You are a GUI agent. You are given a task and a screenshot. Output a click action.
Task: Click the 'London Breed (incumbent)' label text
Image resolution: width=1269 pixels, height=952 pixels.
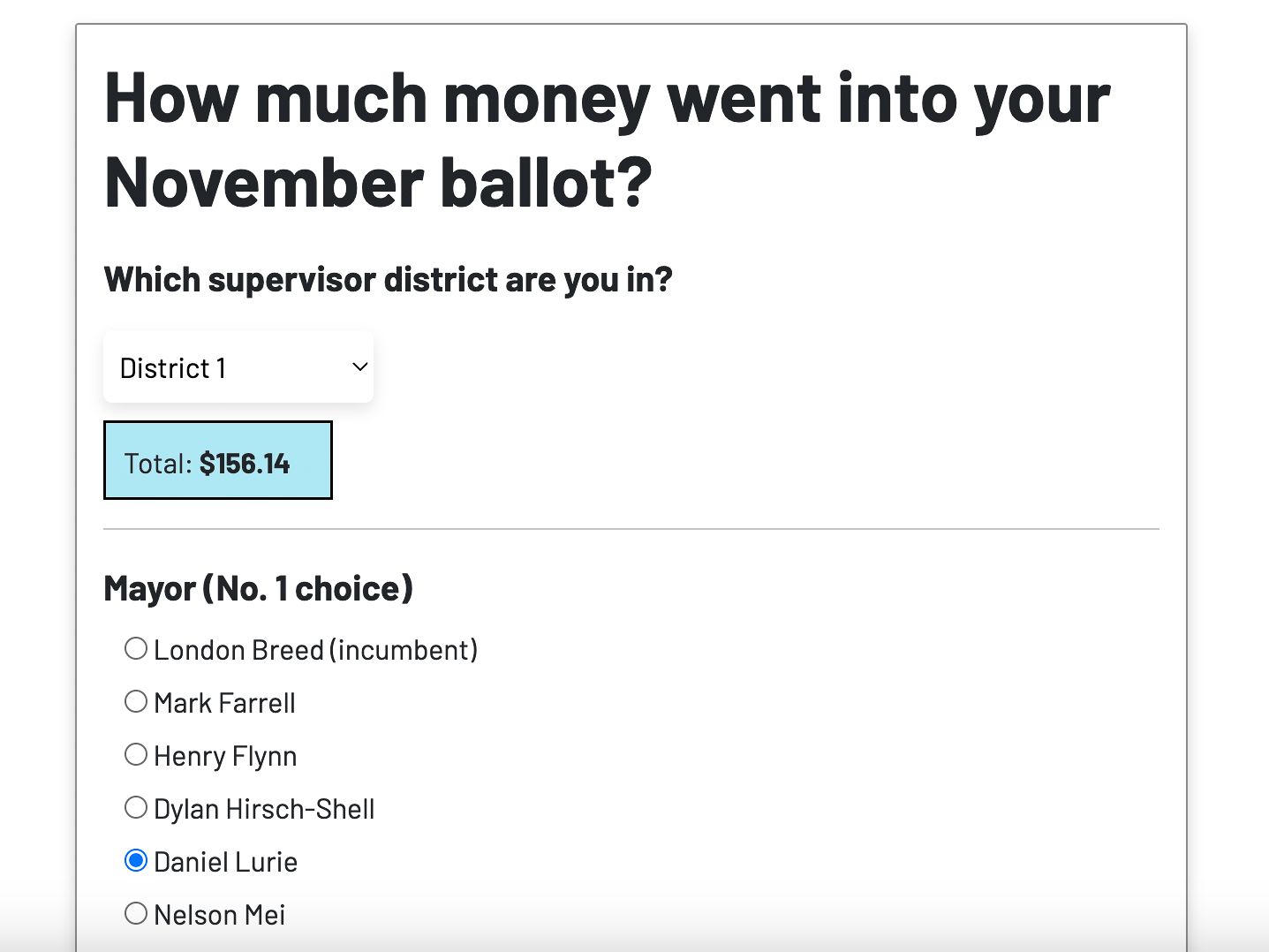pos(315,649)
